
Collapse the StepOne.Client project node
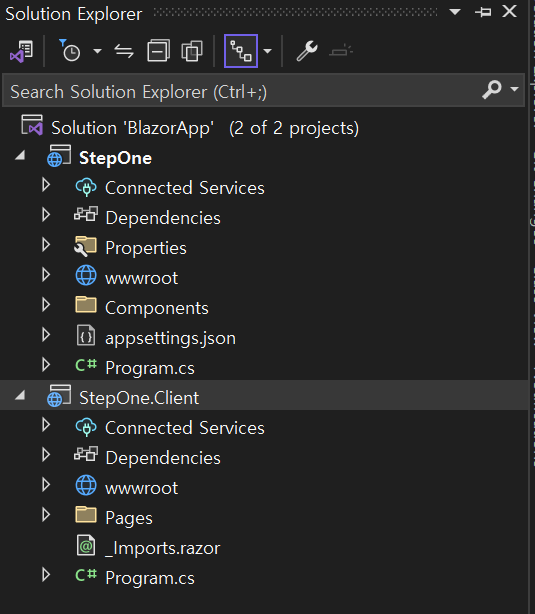coord(20,395)
